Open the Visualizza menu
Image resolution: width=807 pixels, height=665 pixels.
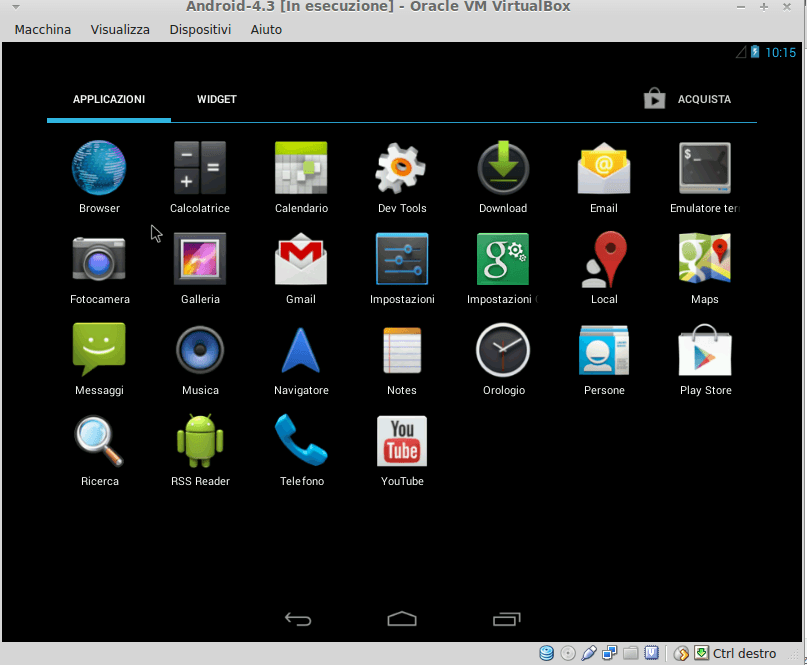(x=120, y=29)
